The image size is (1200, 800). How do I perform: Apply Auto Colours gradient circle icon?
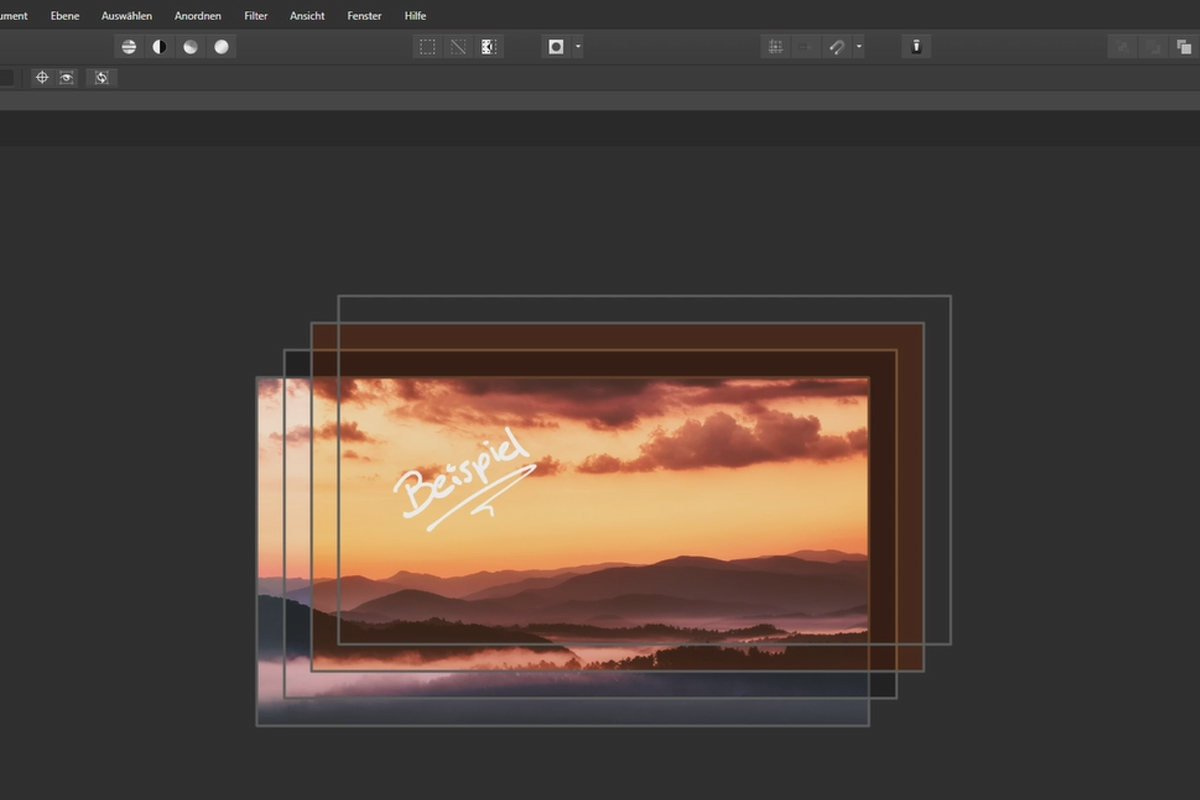[190, 47]
